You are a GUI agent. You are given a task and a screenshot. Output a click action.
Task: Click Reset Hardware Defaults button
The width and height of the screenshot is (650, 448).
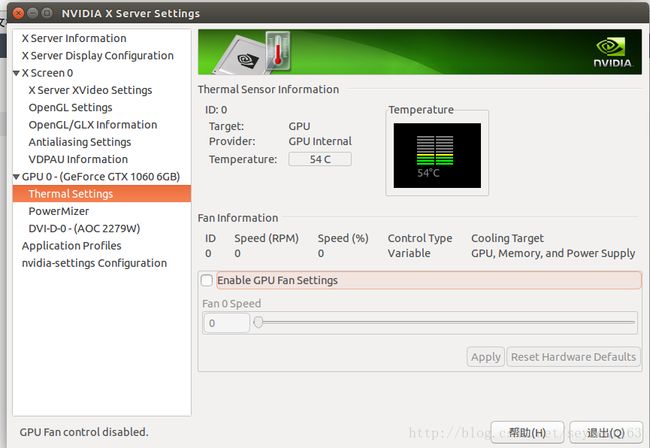click(573, 357)
